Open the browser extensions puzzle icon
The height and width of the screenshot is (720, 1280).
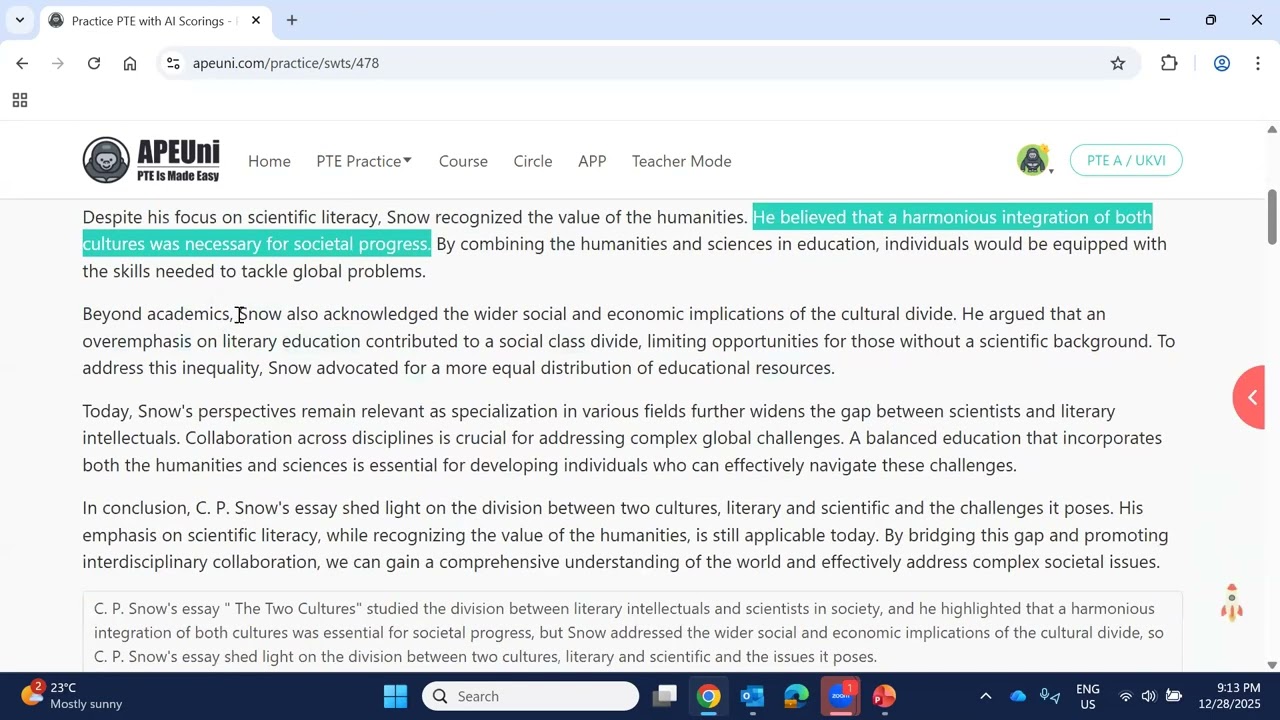(1169, 63)
